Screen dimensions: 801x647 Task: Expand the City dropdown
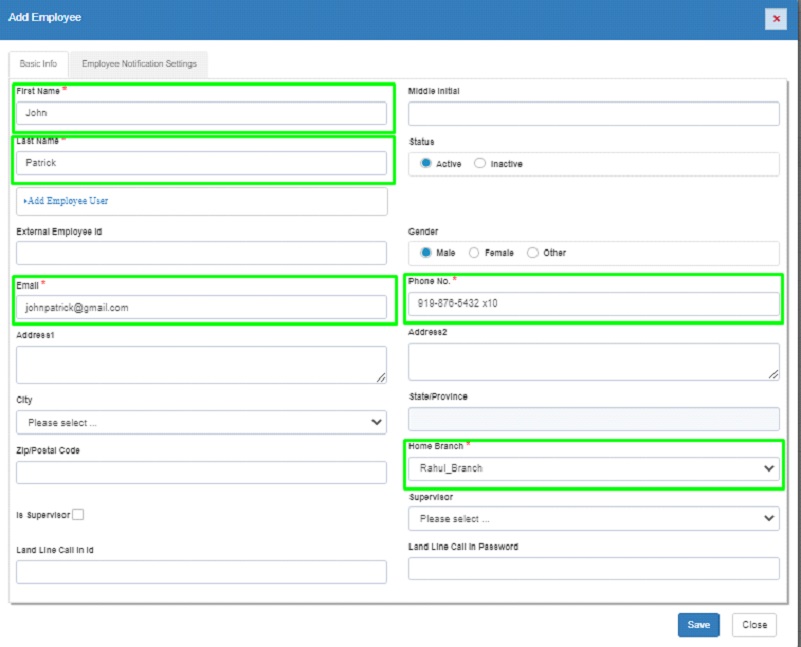point(201,423)
